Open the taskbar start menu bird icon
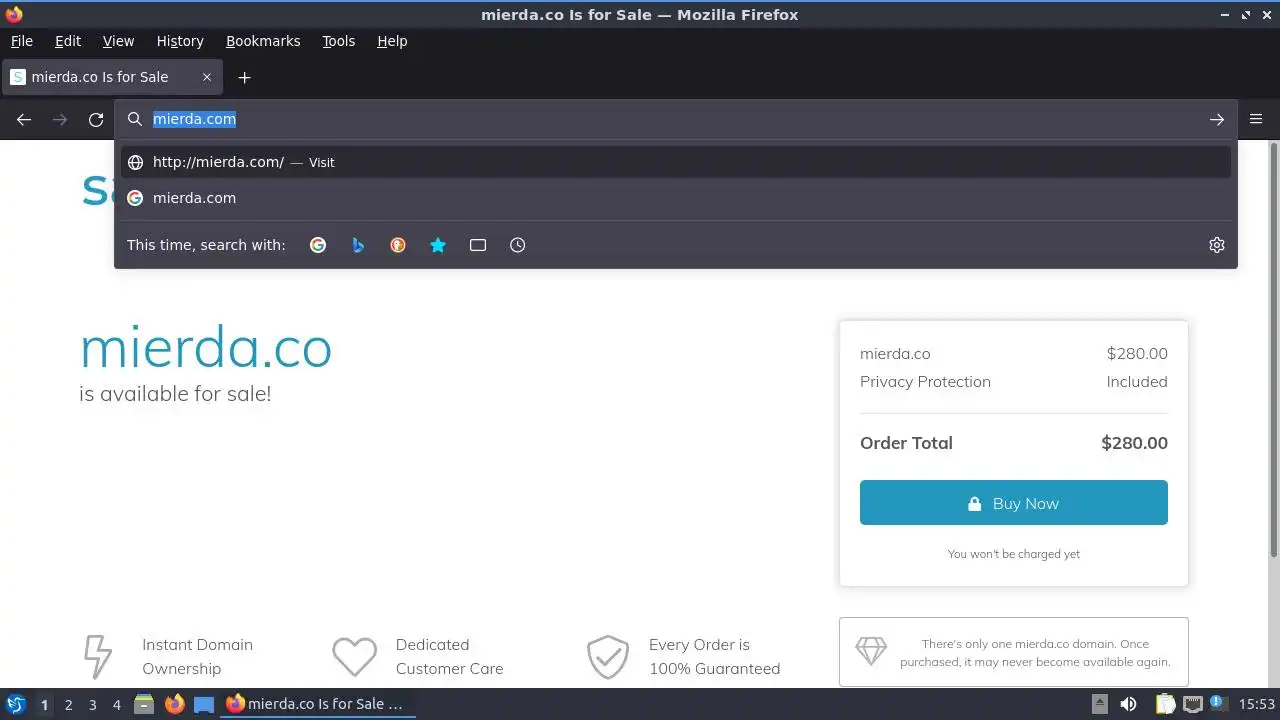This screenshot has width=1280, height=720. pyautogui.click(x=15, y=704)
